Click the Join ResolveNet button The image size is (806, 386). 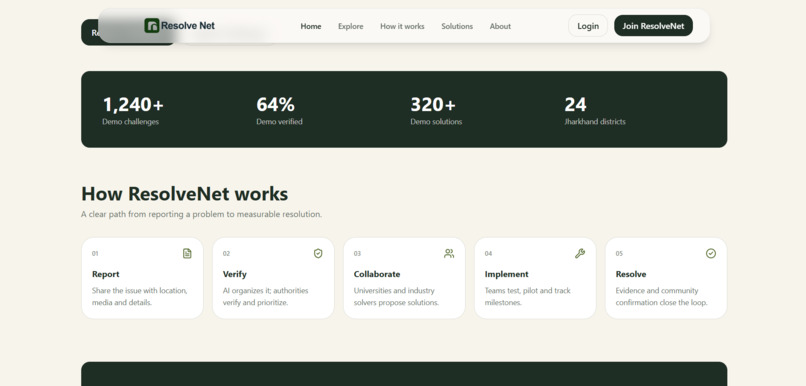click(x=653, y=26)
